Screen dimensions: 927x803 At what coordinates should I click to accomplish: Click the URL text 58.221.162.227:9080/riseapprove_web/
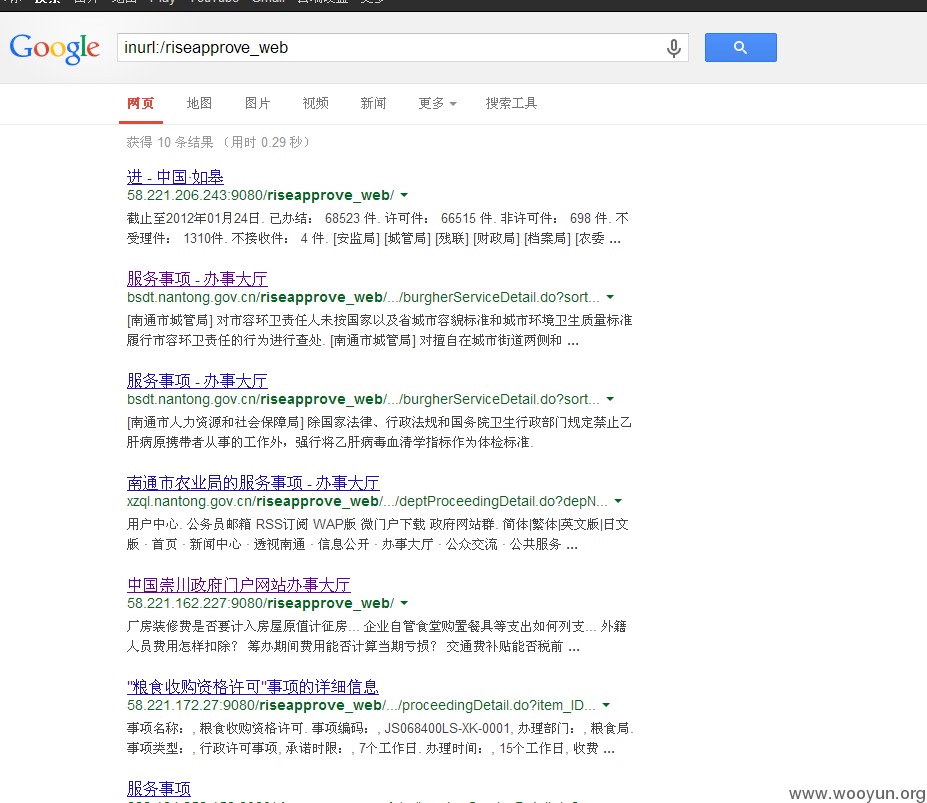[x=260, y=603]
